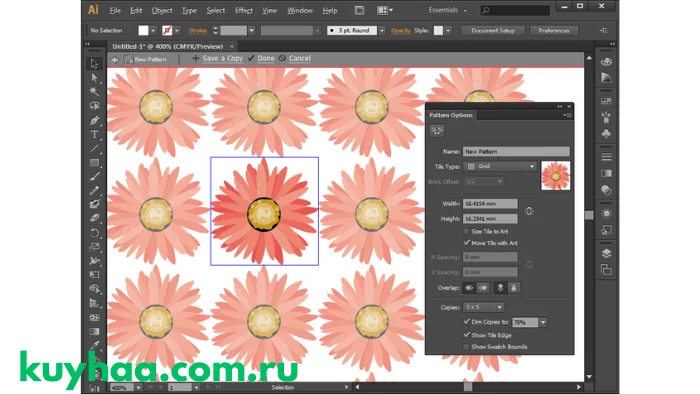This screenshot has width=700, height=394.
Task: Open the stroke color dropdown arrow
Action: (177, 30)
